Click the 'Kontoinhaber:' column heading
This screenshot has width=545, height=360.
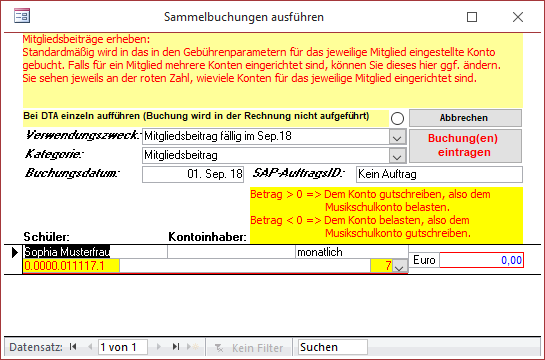tap(208, 237)
